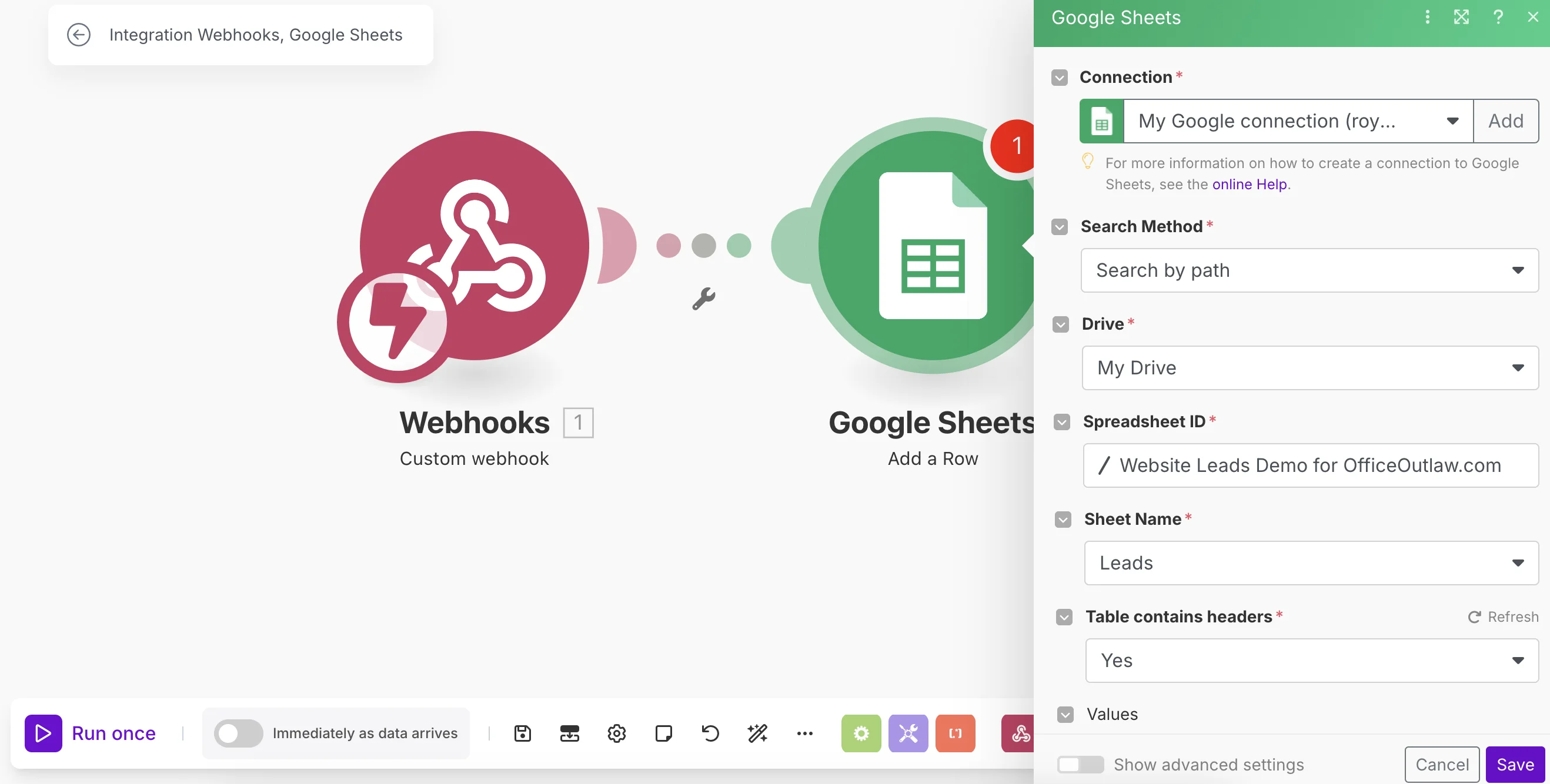Click the purple Tools tile
The image size is (1550, 784).
pyautogui.click(x=908, y=733)
